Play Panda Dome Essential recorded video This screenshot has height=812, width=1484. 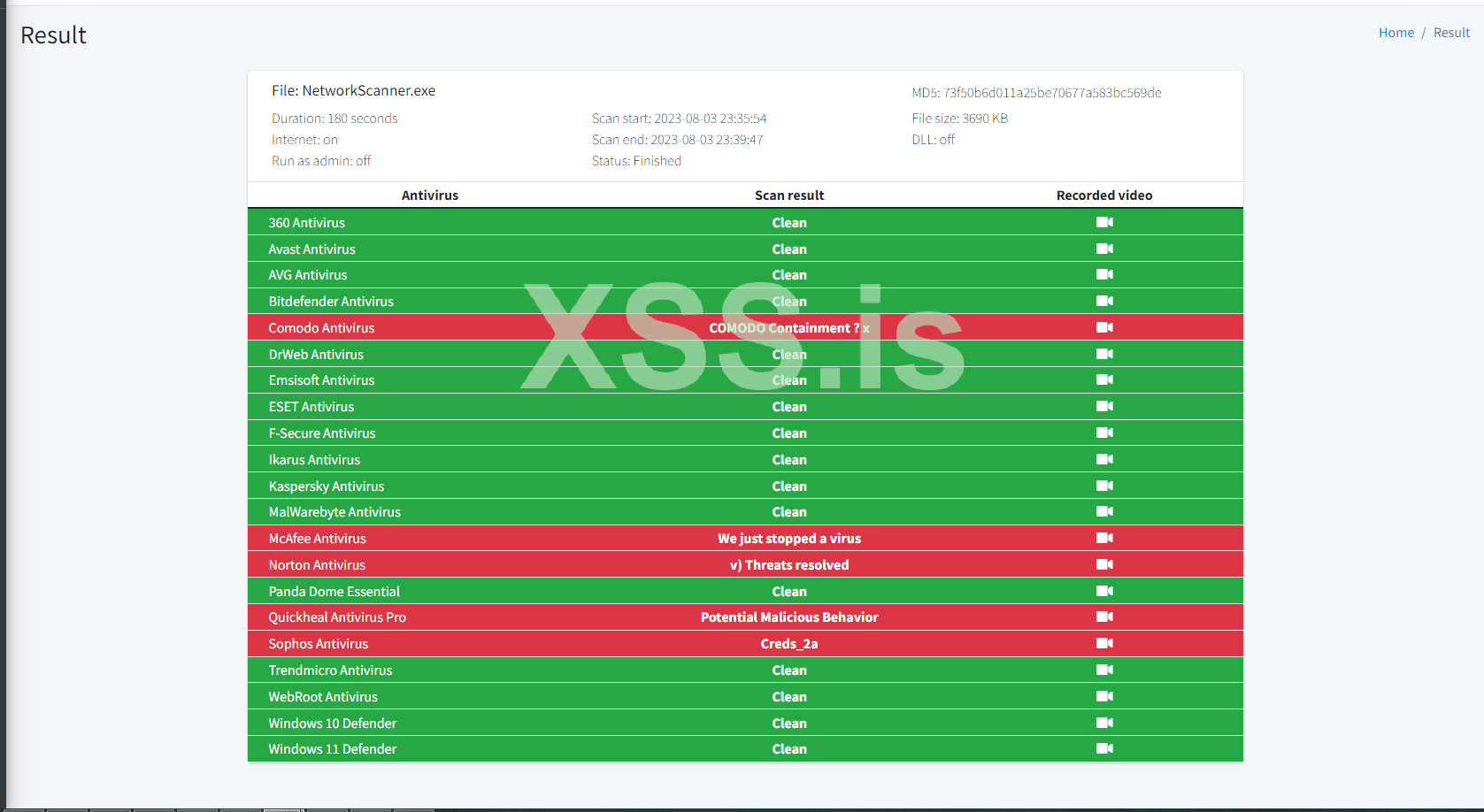(x=1104, y=591)
